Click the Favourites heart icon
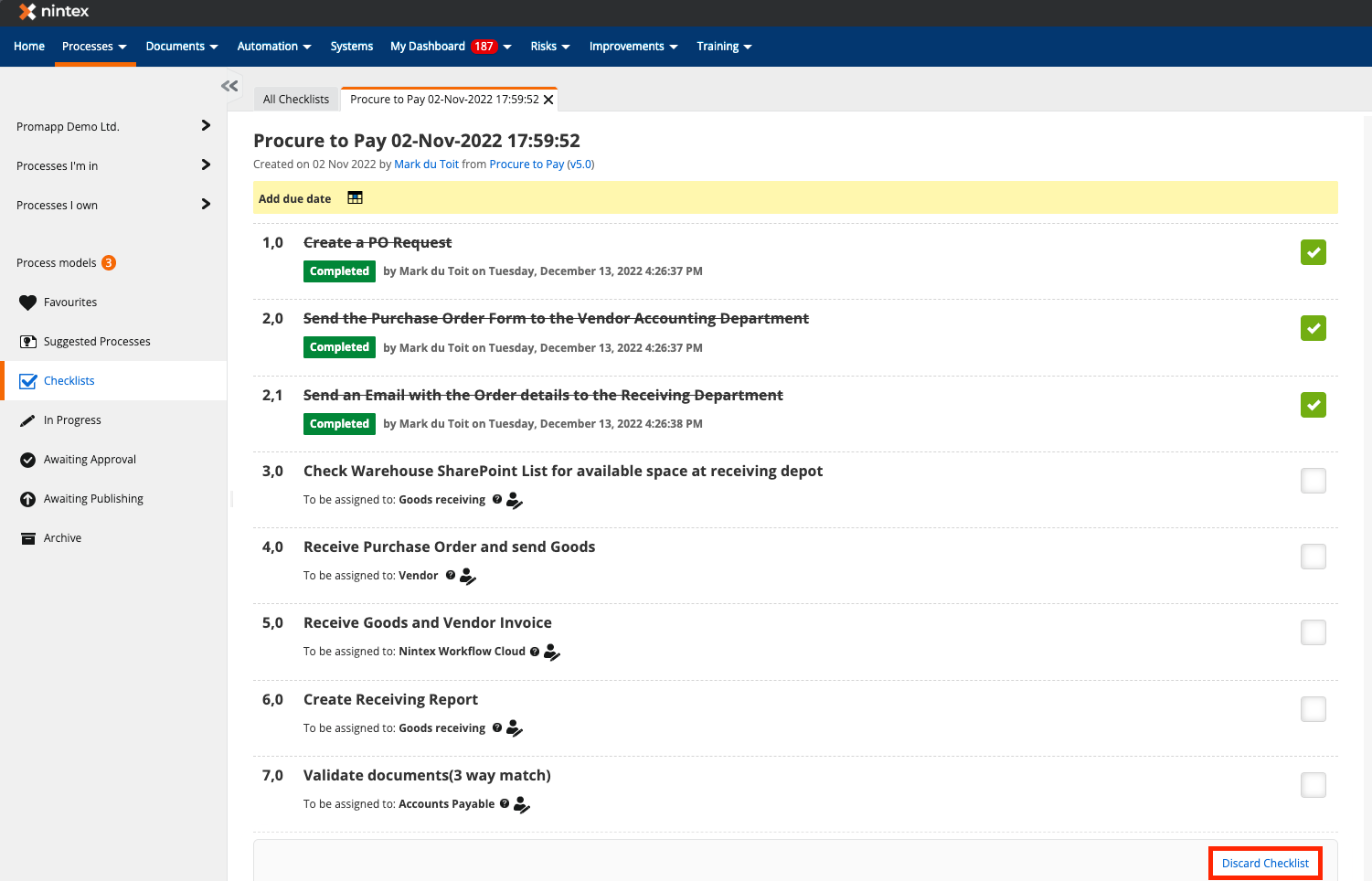1372x881 pixels. point(28,303)
